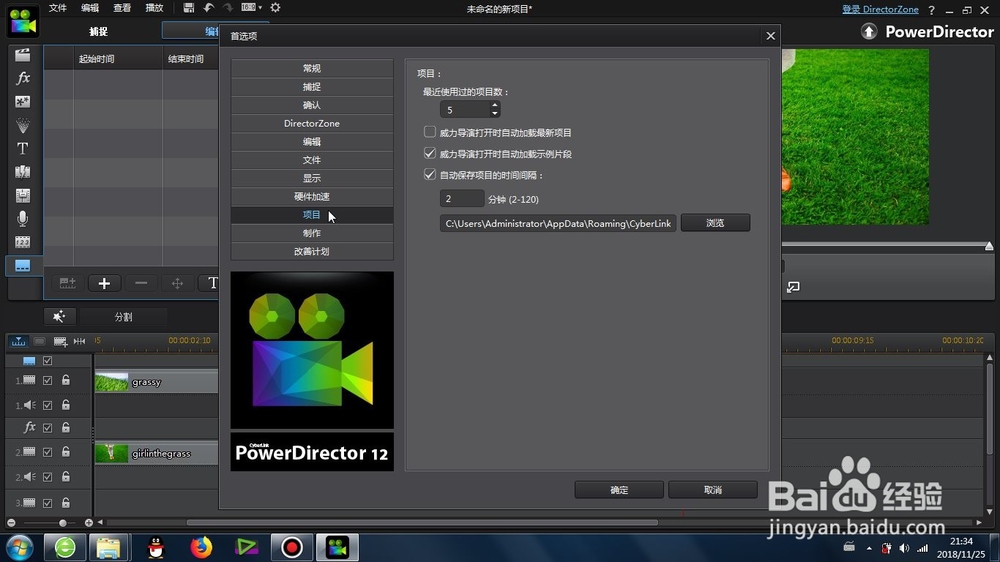The width and height of the screenshot is (1000, 562).
Task: Open the 16:9 aspect ratio dropdown
Action: pyautogui.click(x=251, y=8)
